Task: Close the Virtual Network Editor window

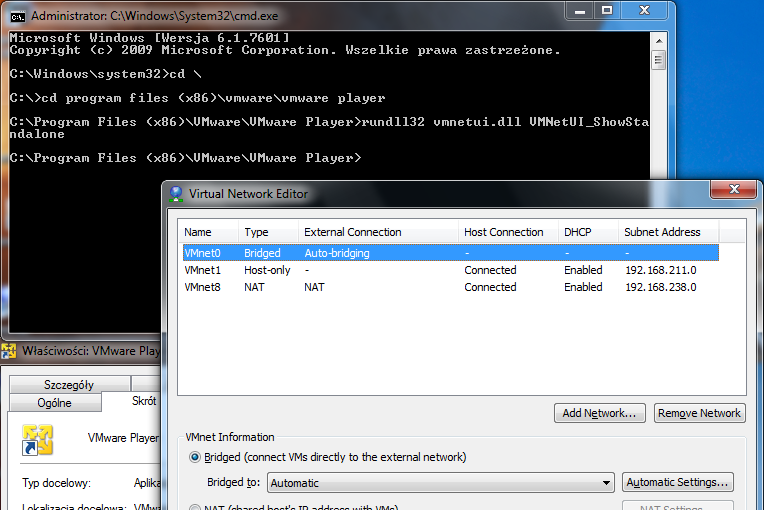Action: [734, 189]
